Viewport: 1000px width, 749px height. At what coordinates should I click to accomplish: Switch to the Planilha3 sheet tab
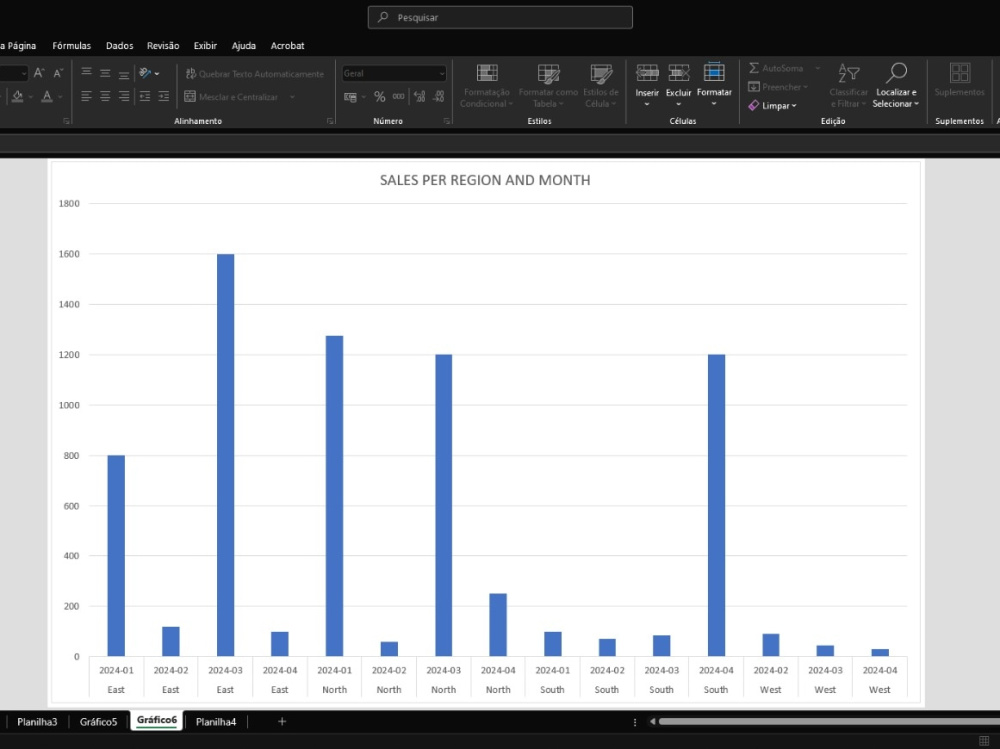(x=37, y=722)
